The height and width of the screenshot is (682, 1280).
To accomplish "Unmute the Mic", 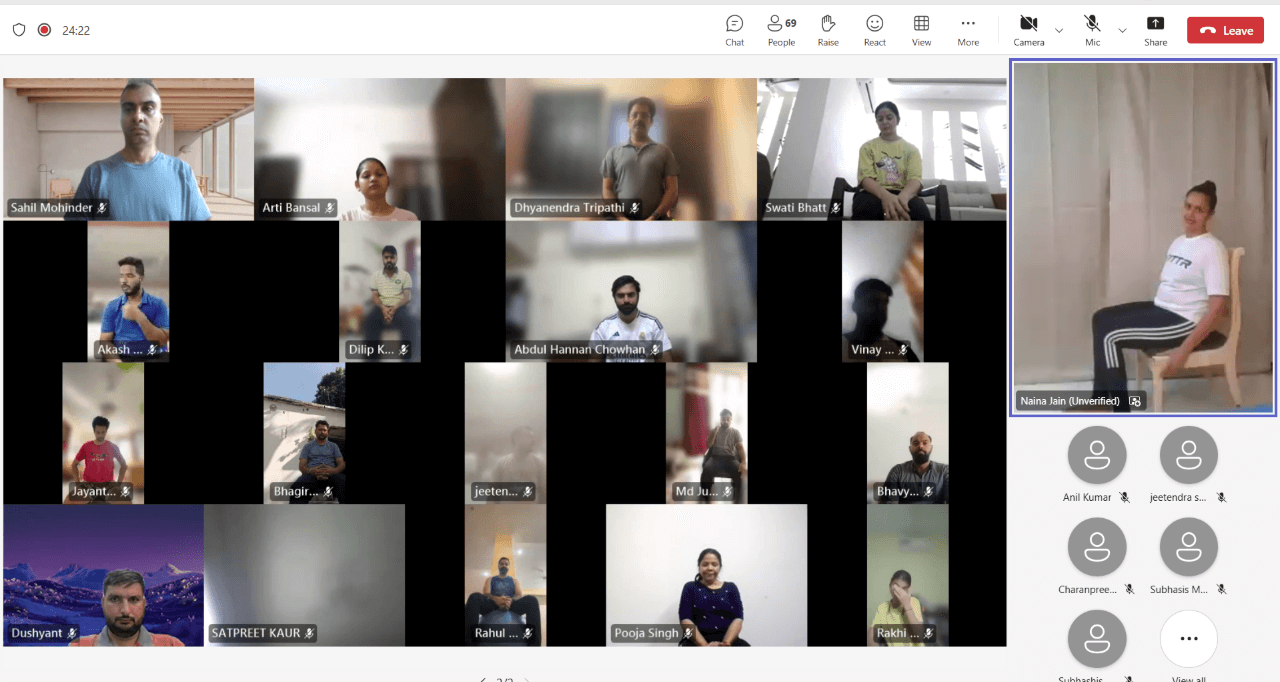I will click(x=1092, y=29).
